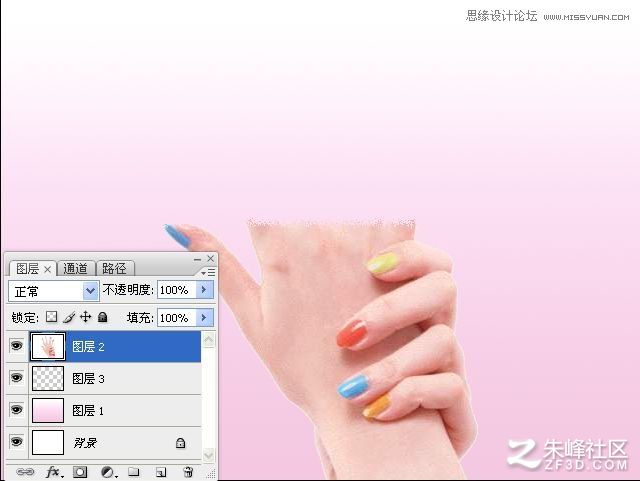Click the link layers chain icon
Viewport: 640px width, 481px height.
pos(25,472)
